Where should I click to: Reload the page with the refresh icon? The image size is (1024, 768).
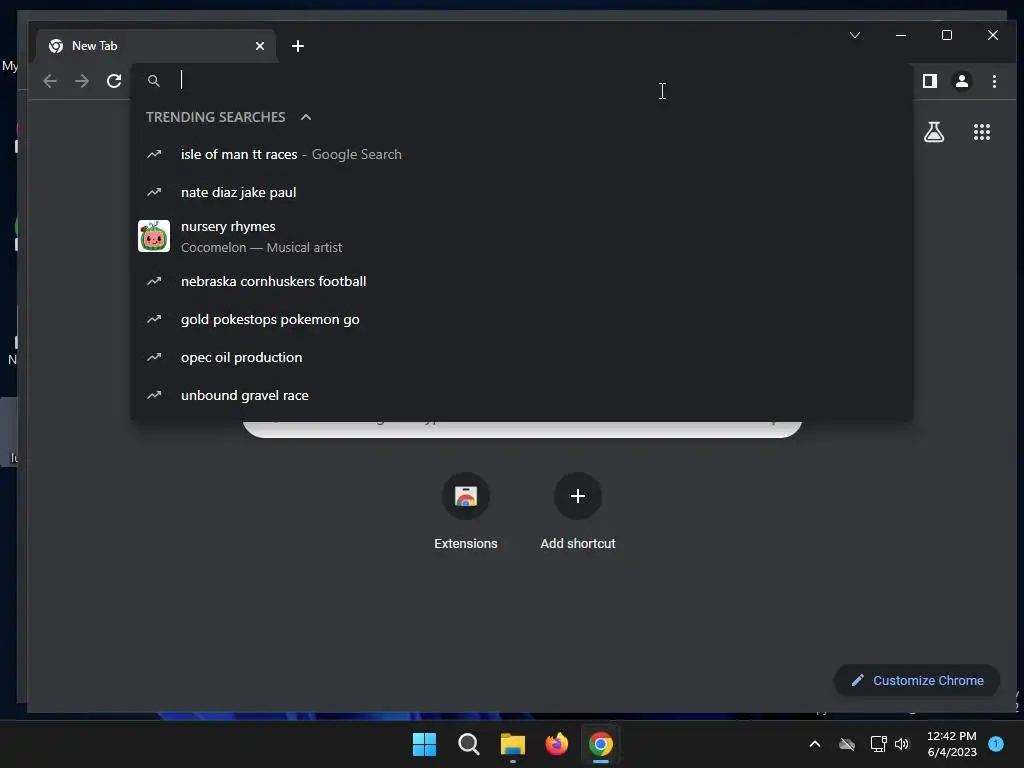click(x=114, y=81)
